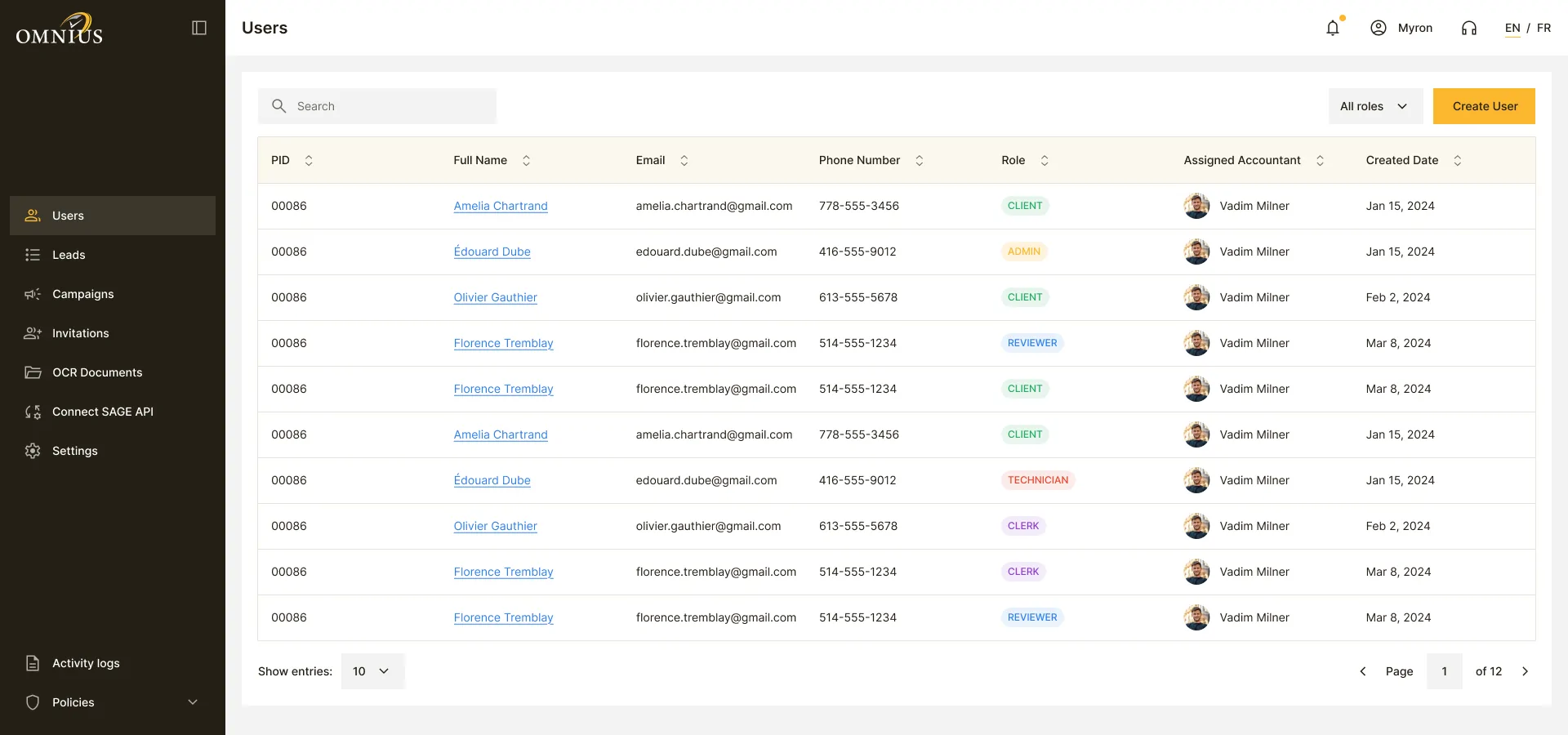Open Olivier Gauthier's first profile link
1568x735 pixels.
tap(495, 297)
